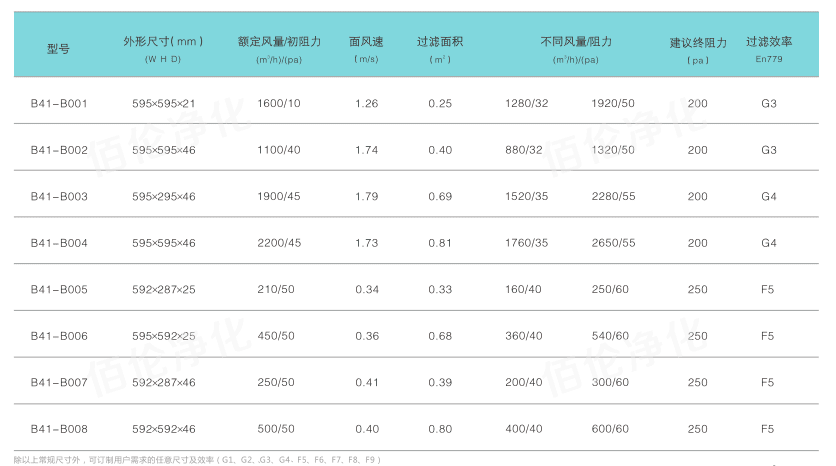Click value 1760/35

[x=526, y=243]
